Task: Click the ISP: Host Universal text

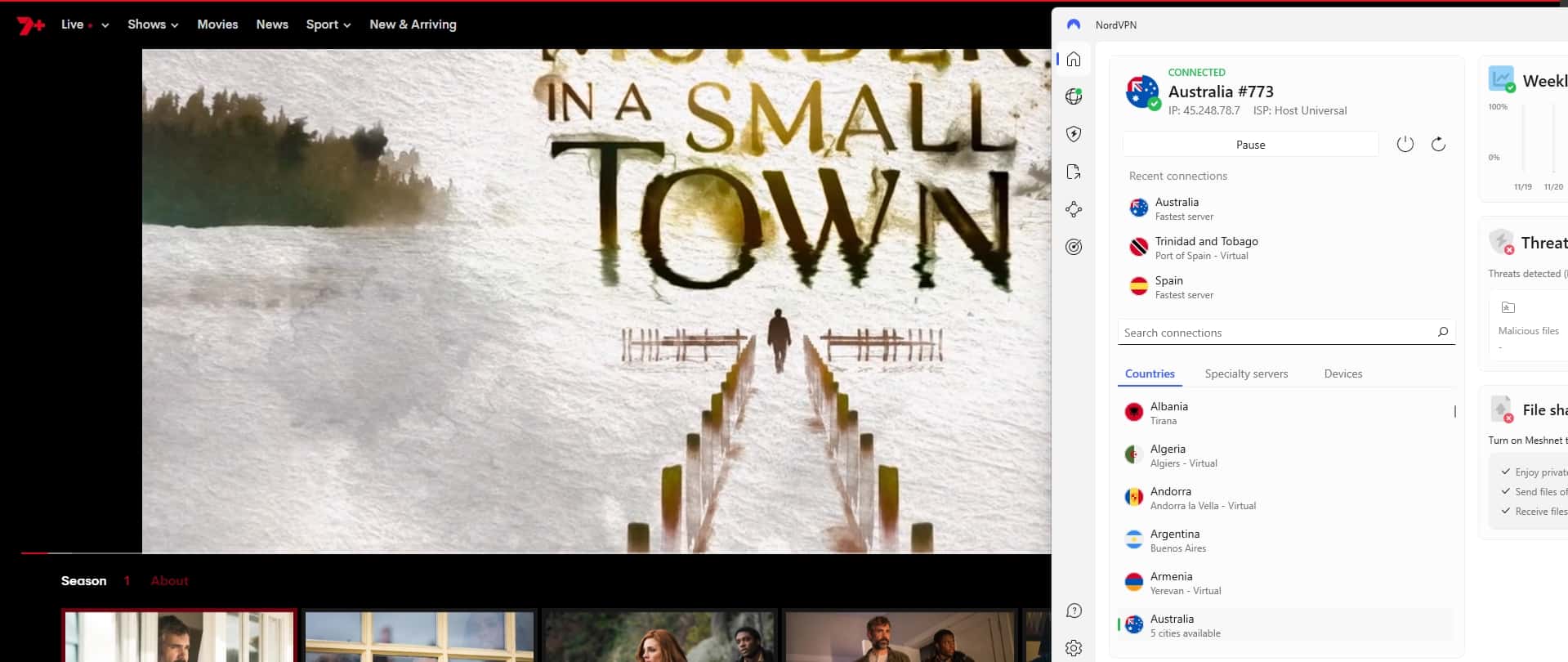Action: pyautogui.click(x=1300, y=110)
